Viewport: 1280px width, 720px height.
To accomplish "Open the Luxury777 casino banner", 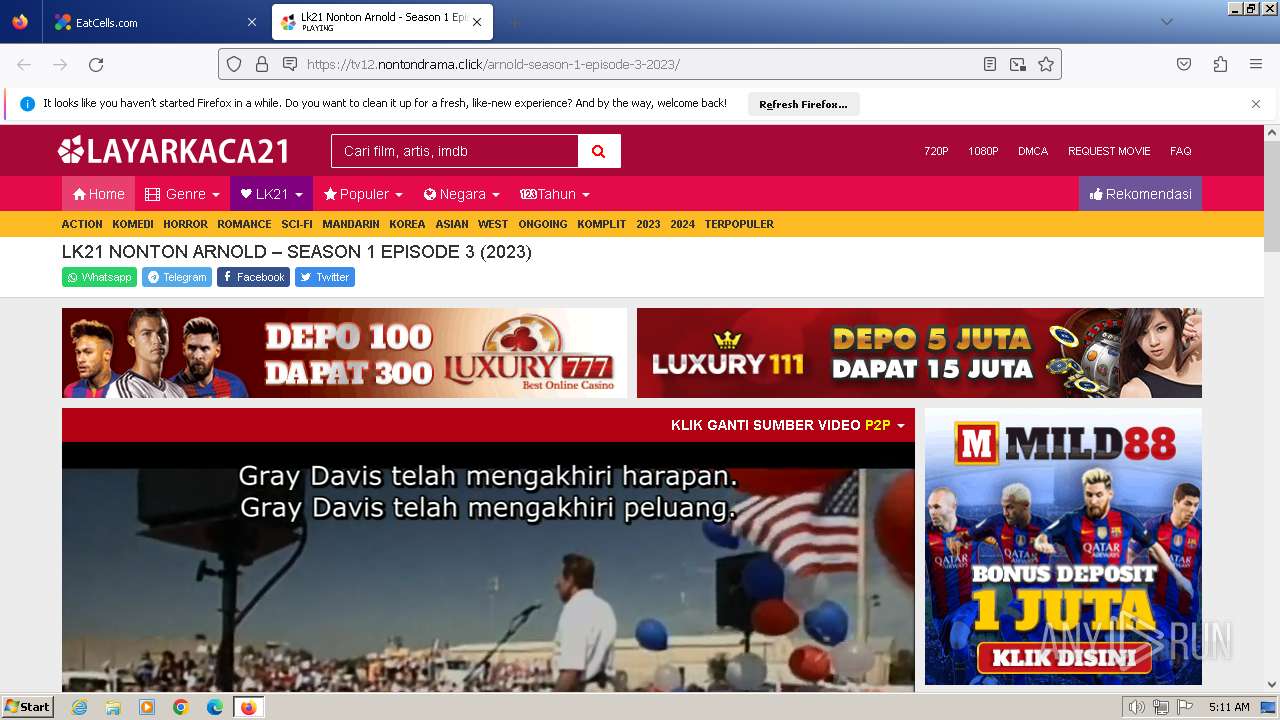I will [x=344, y=353].
